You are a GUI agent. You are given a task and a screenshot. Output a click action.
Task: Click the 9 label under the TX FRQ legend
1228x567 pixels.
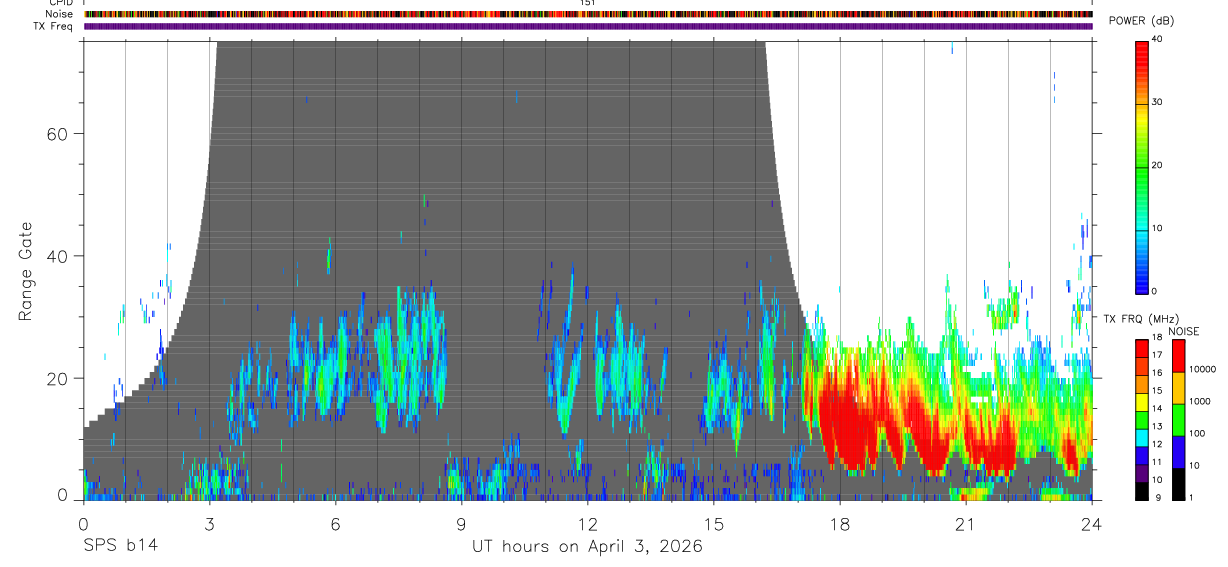click(1159, 497)
